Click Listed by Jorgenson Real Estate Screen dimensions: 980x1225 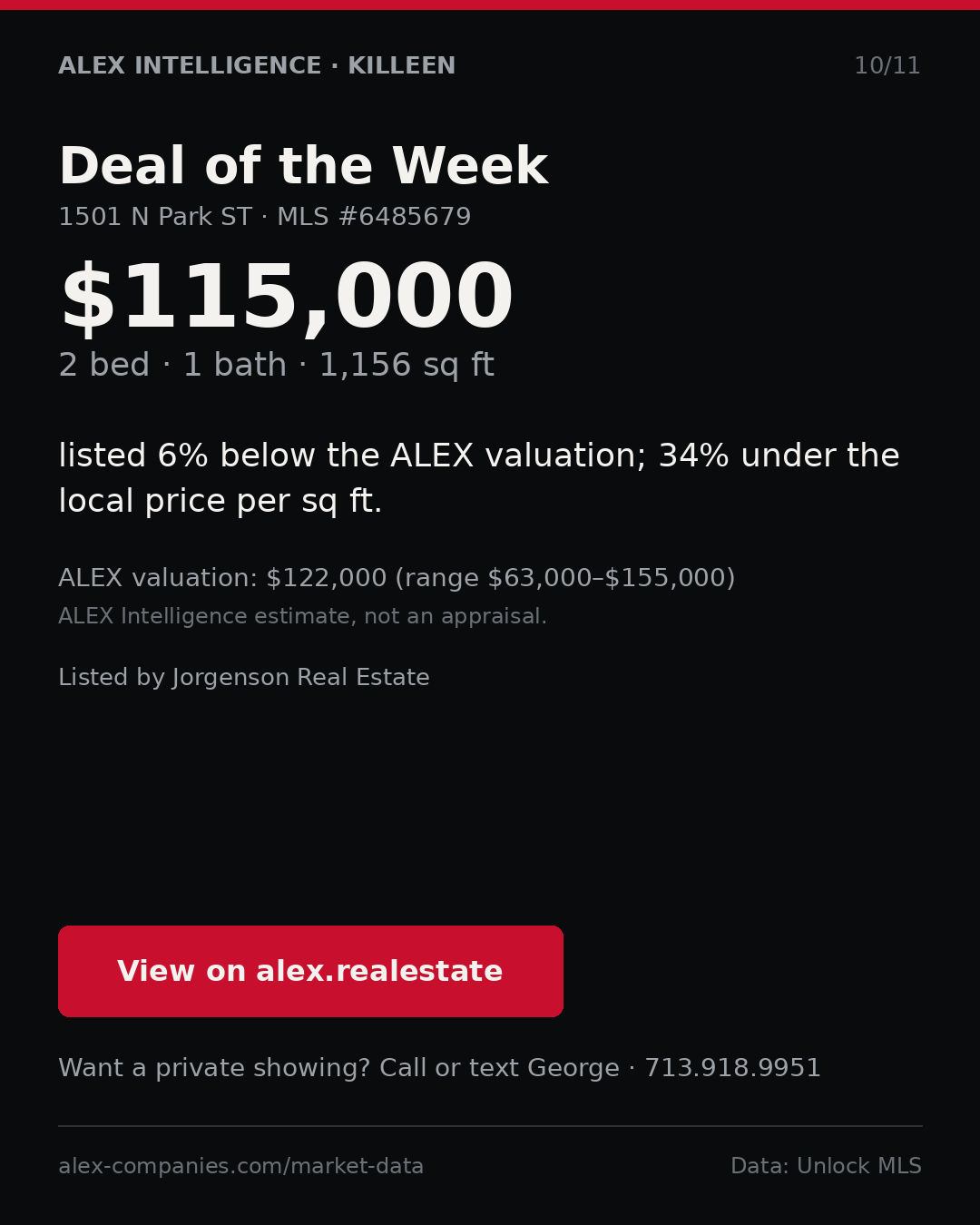pyautogui.click(x=244, y=678)
